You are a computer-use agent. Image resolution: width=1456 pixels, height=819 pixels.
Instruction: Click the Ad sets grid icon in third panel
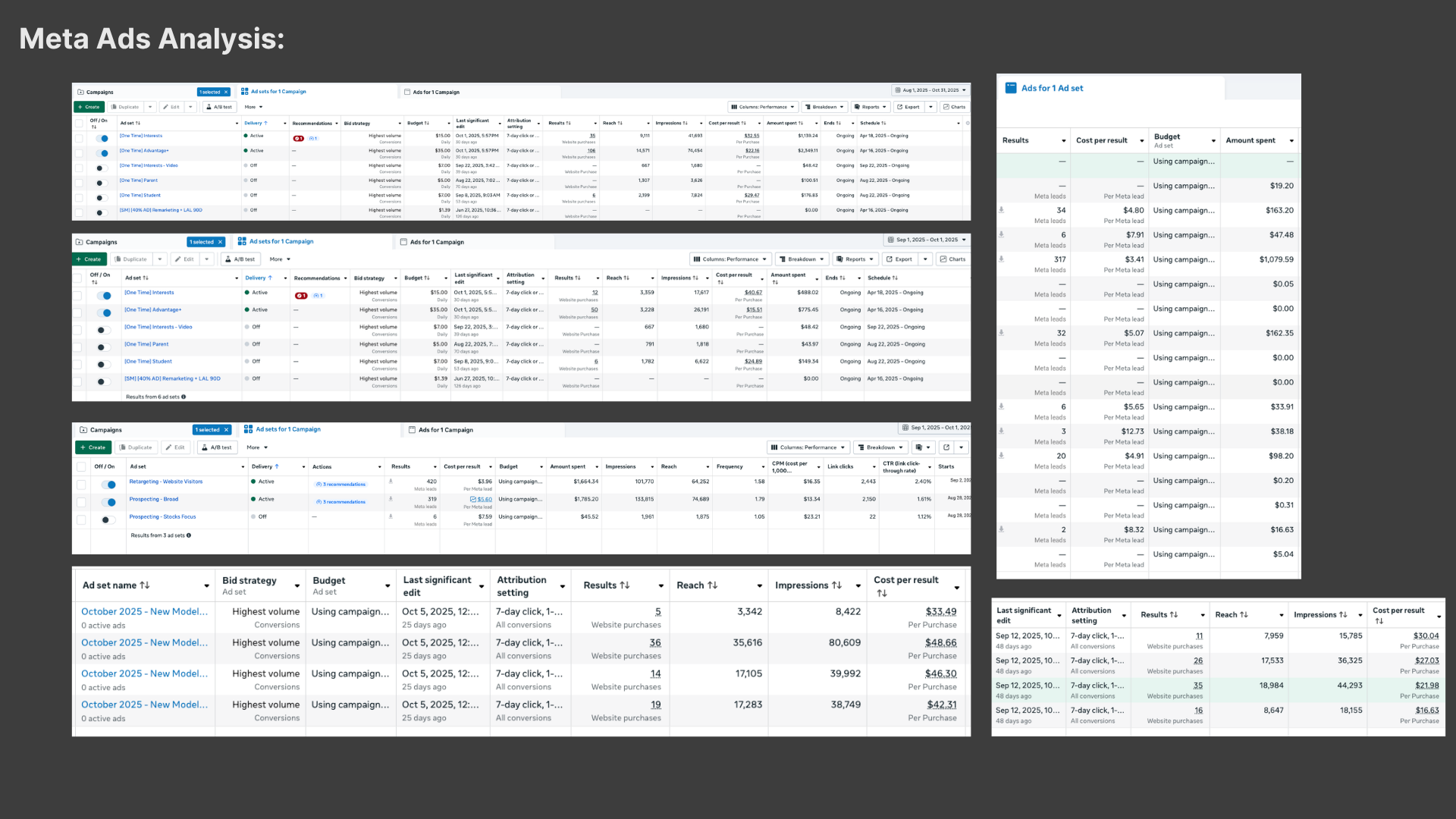248,429
